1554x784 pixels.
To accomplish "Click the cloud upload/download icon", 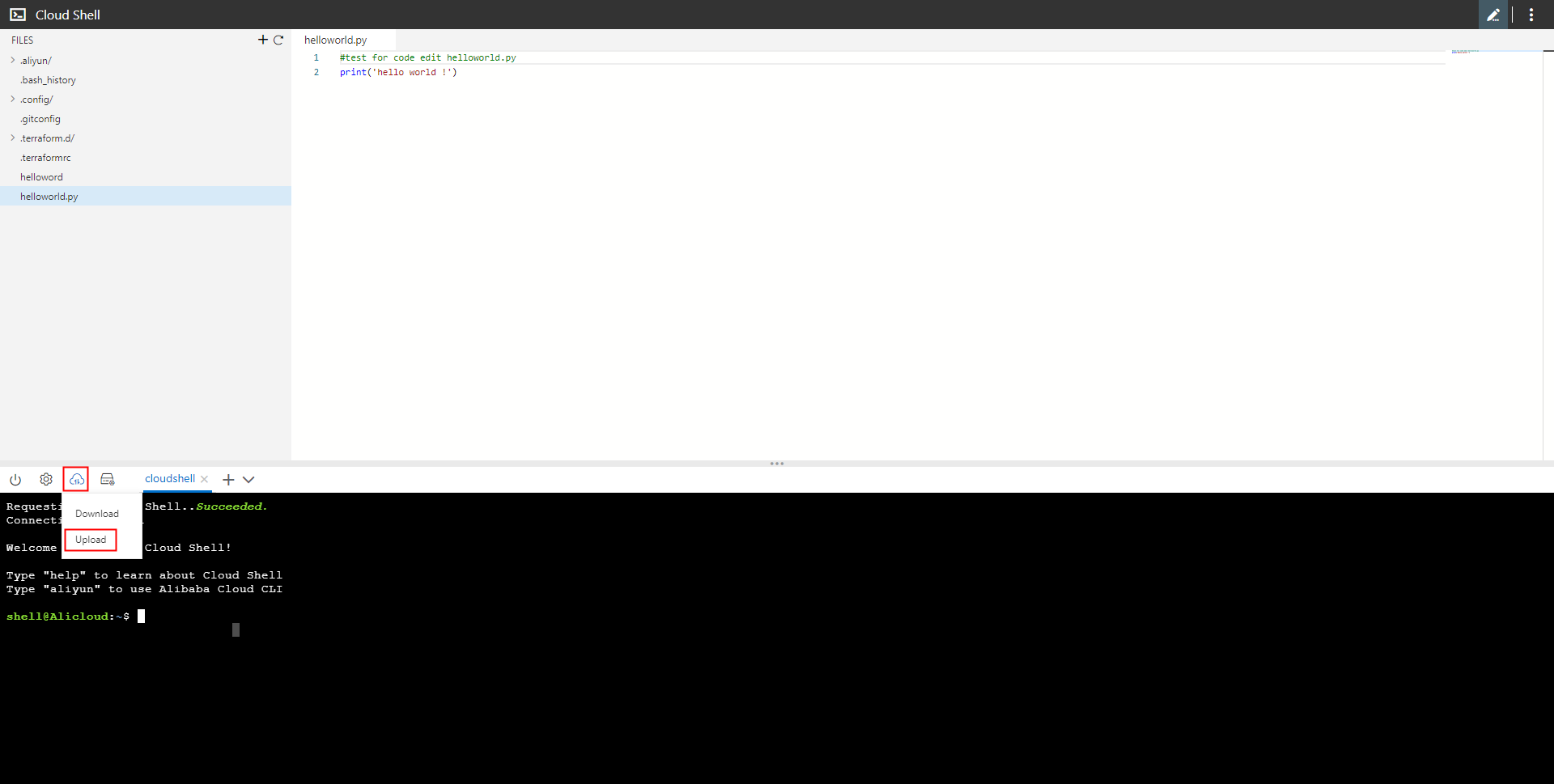I will [x=76, y=479].
